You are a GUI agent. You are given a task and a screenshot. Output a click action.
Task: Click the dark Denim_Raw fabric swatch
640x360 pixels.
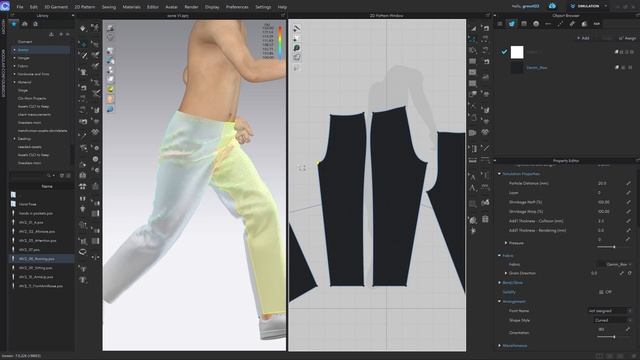click(x=517, y=67)
